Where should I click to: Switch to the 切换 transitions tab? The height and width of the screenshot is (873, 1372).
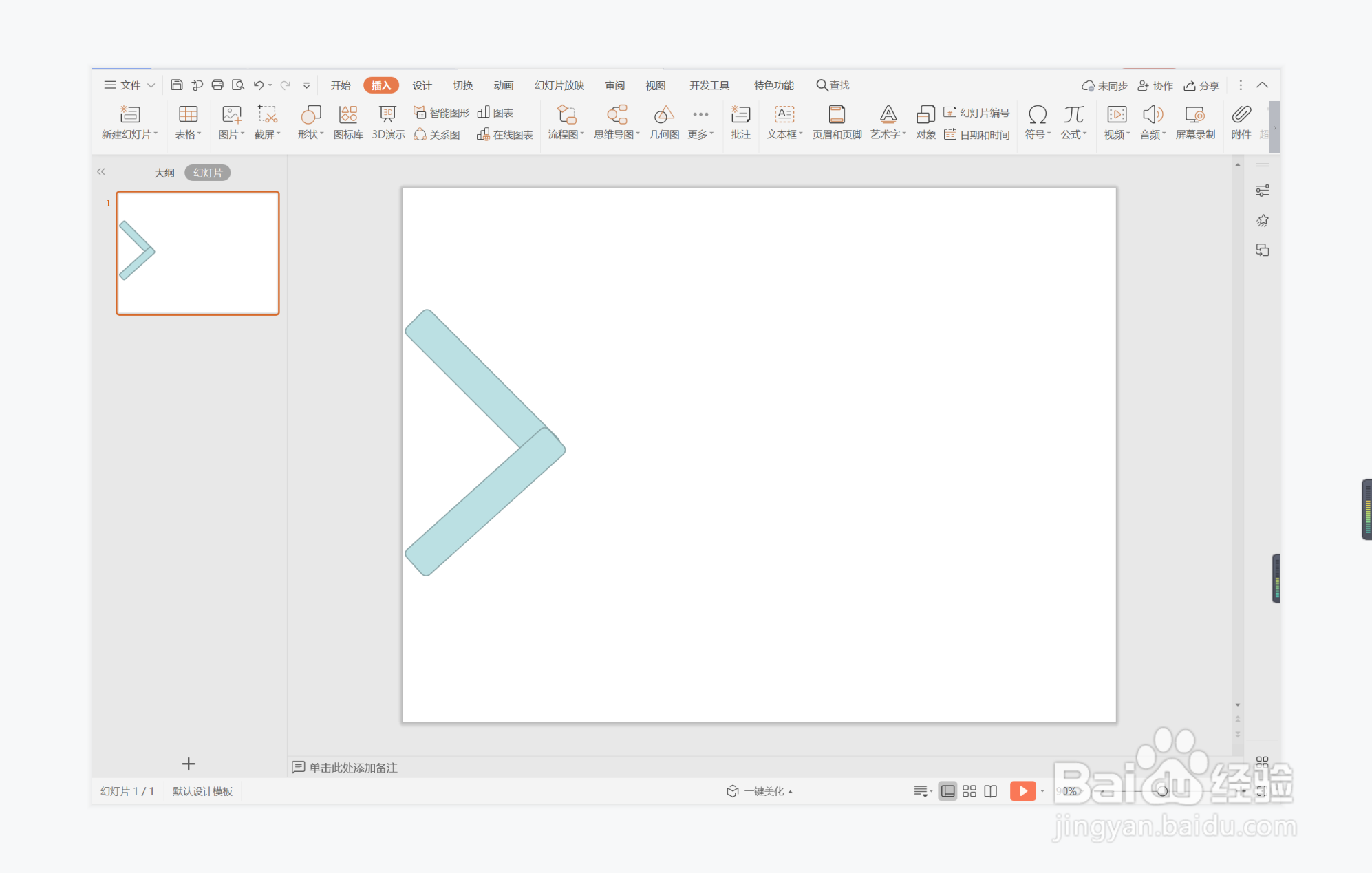coord(463,85)
